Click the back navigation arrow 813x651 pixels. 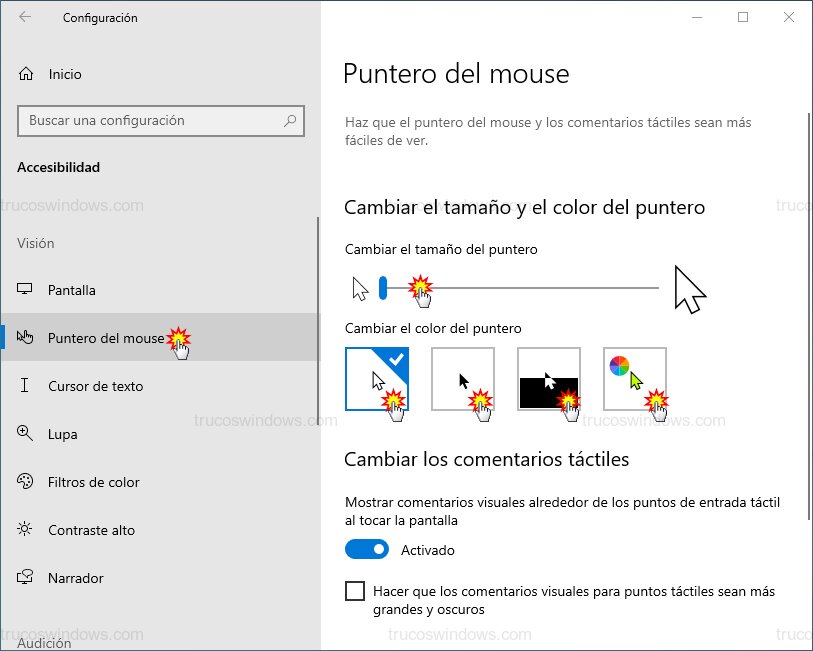click(x=23, y=17)
